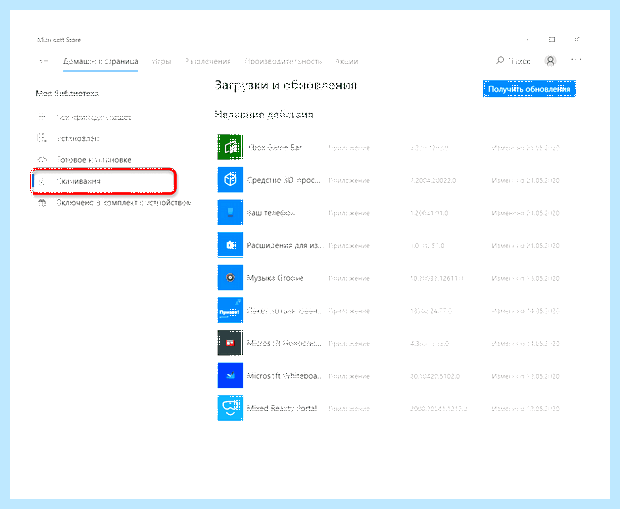Click the Xbox Game Bar green icon

230,147
